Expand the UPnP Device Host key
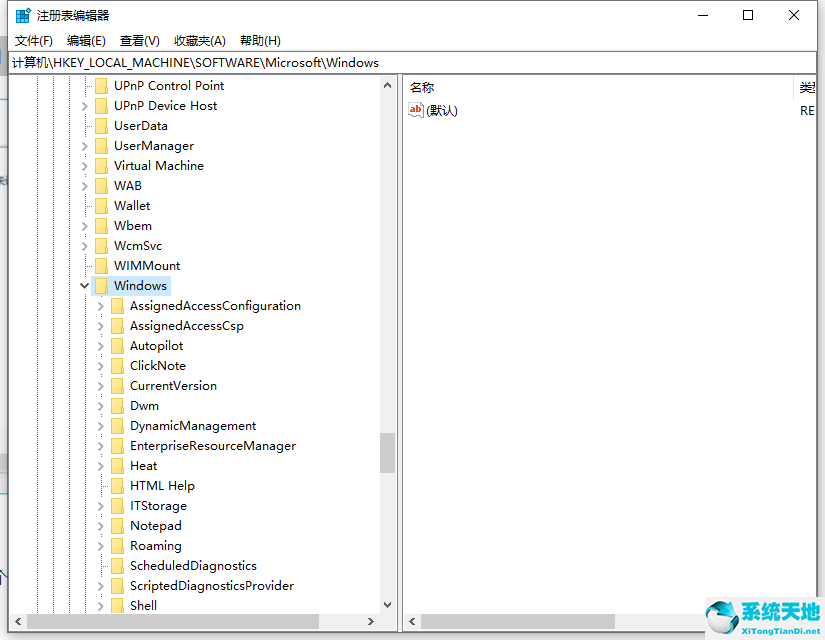The width and height of the screenshot is (825, 640). pos(84,105)
